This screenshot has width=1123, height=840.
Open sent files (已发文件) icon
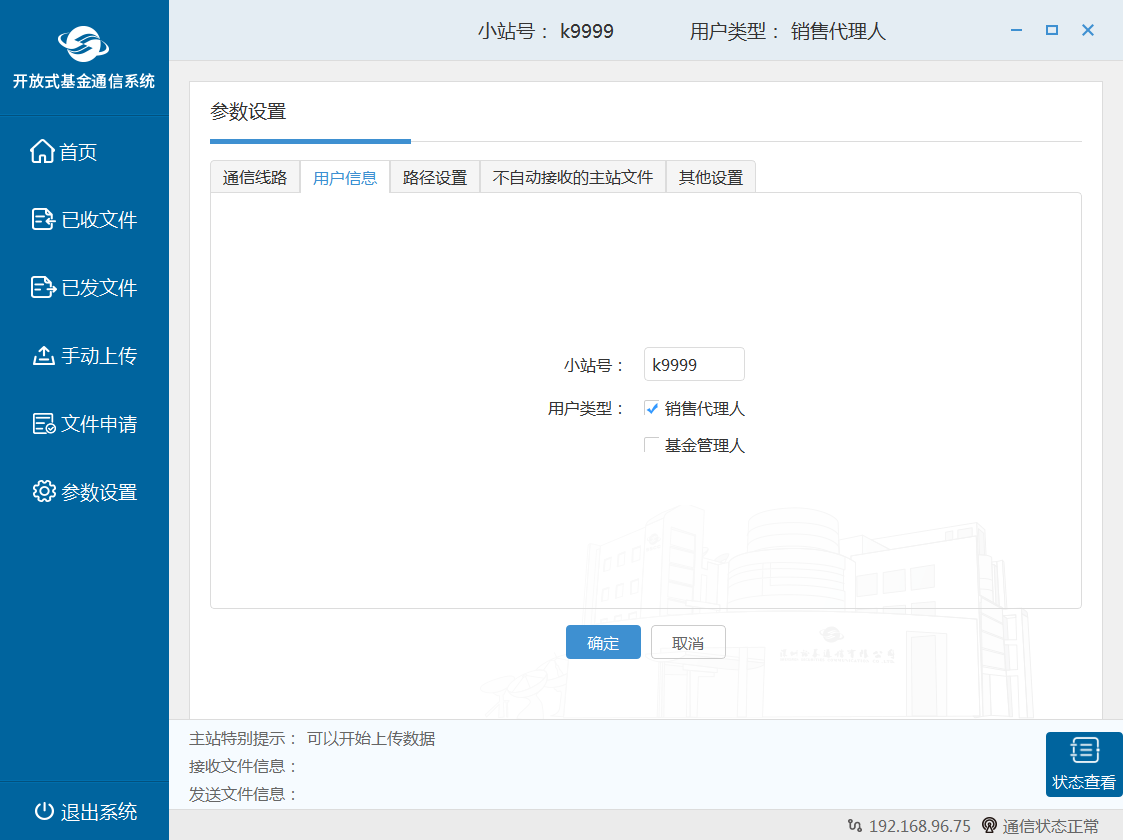tap(43, 288)
